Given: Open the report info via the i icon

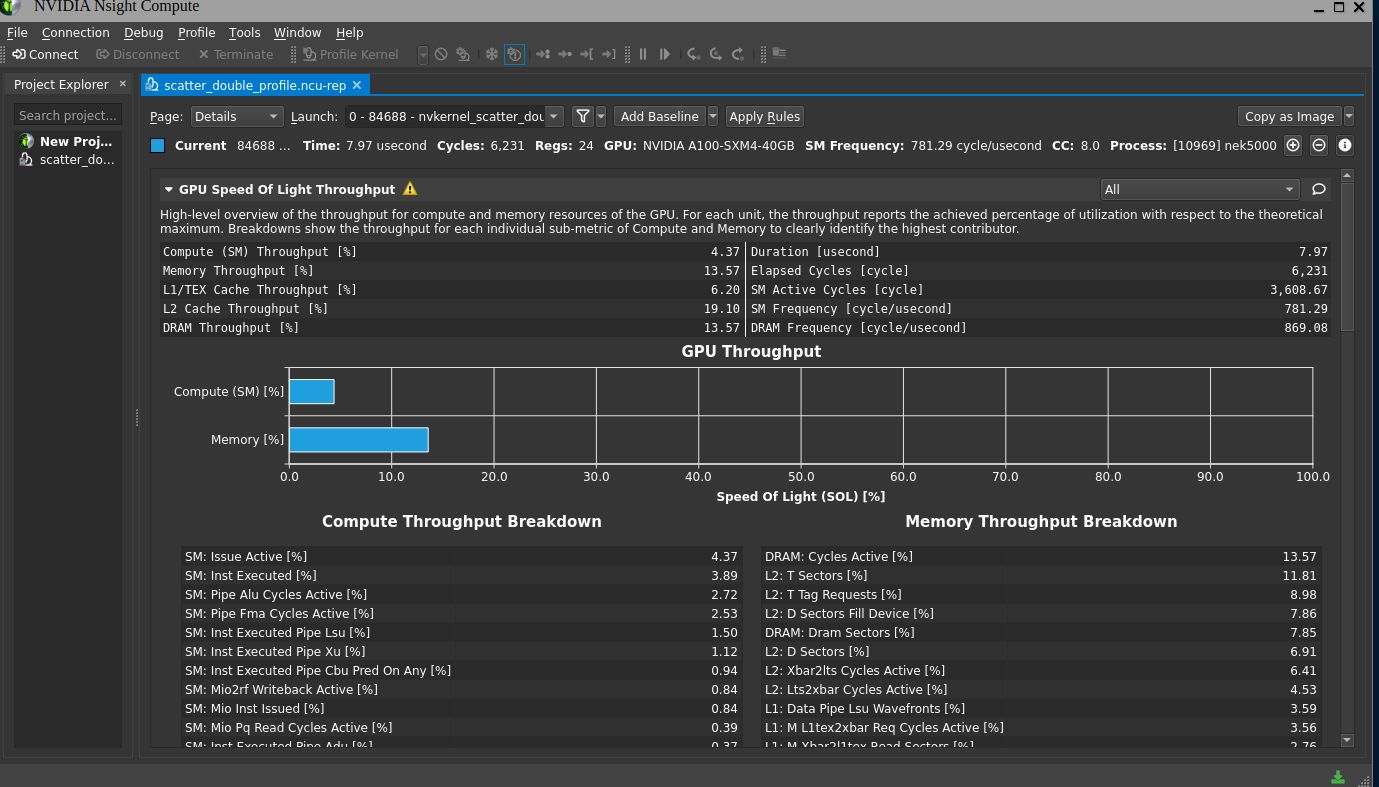Looking at the screenshot, I should point(1344,145).
